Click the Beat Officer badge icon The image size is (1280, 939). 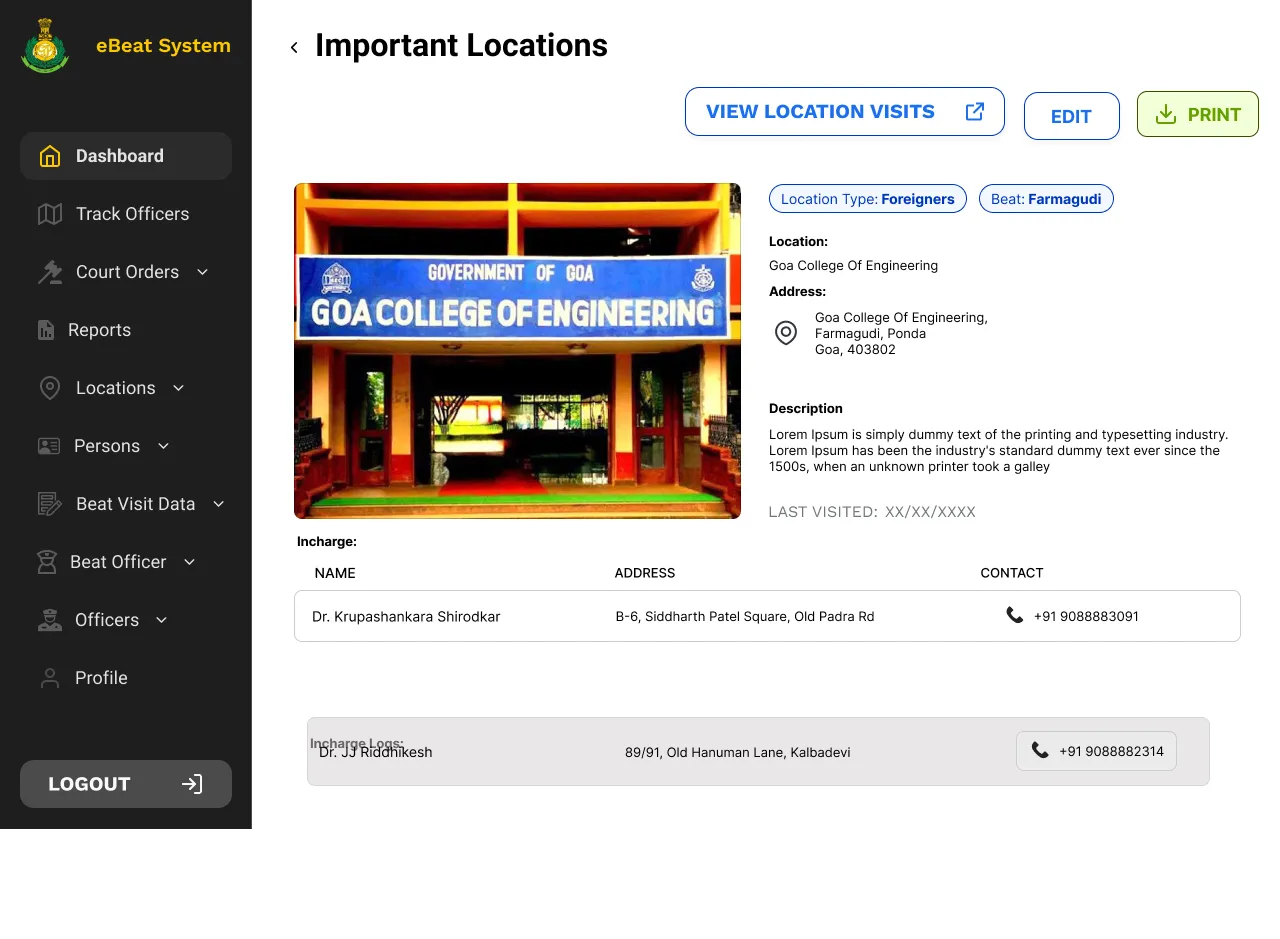(47, 562)
